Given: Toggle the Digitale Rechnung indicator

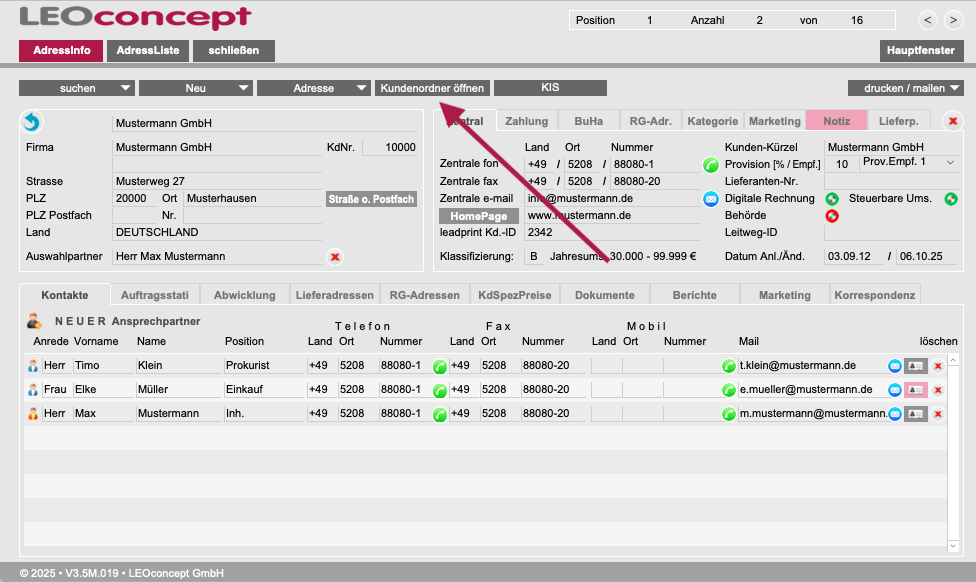Looking at the screenshot, I should [x=831, y=198].
